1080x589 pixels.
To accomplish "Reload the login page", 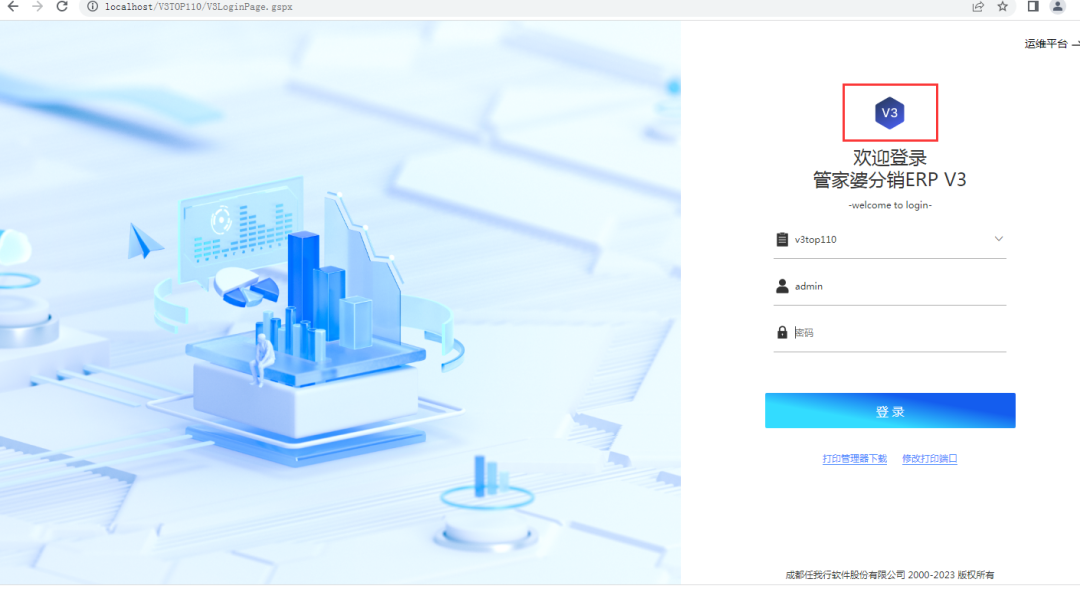I will tap(62, 7).
